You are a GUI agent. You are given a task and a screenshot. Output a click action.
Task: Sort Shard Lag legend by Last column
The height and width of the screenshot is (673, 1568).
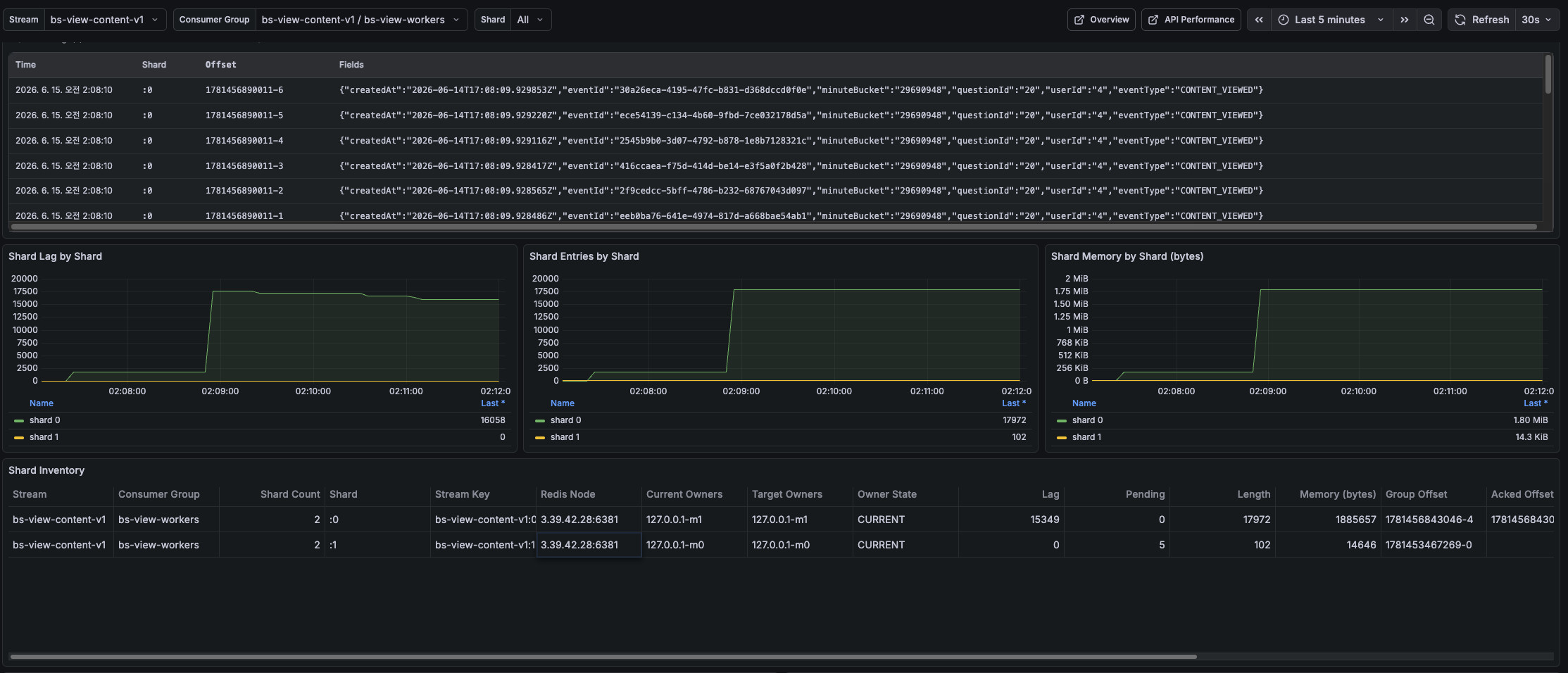coord(493,403)
